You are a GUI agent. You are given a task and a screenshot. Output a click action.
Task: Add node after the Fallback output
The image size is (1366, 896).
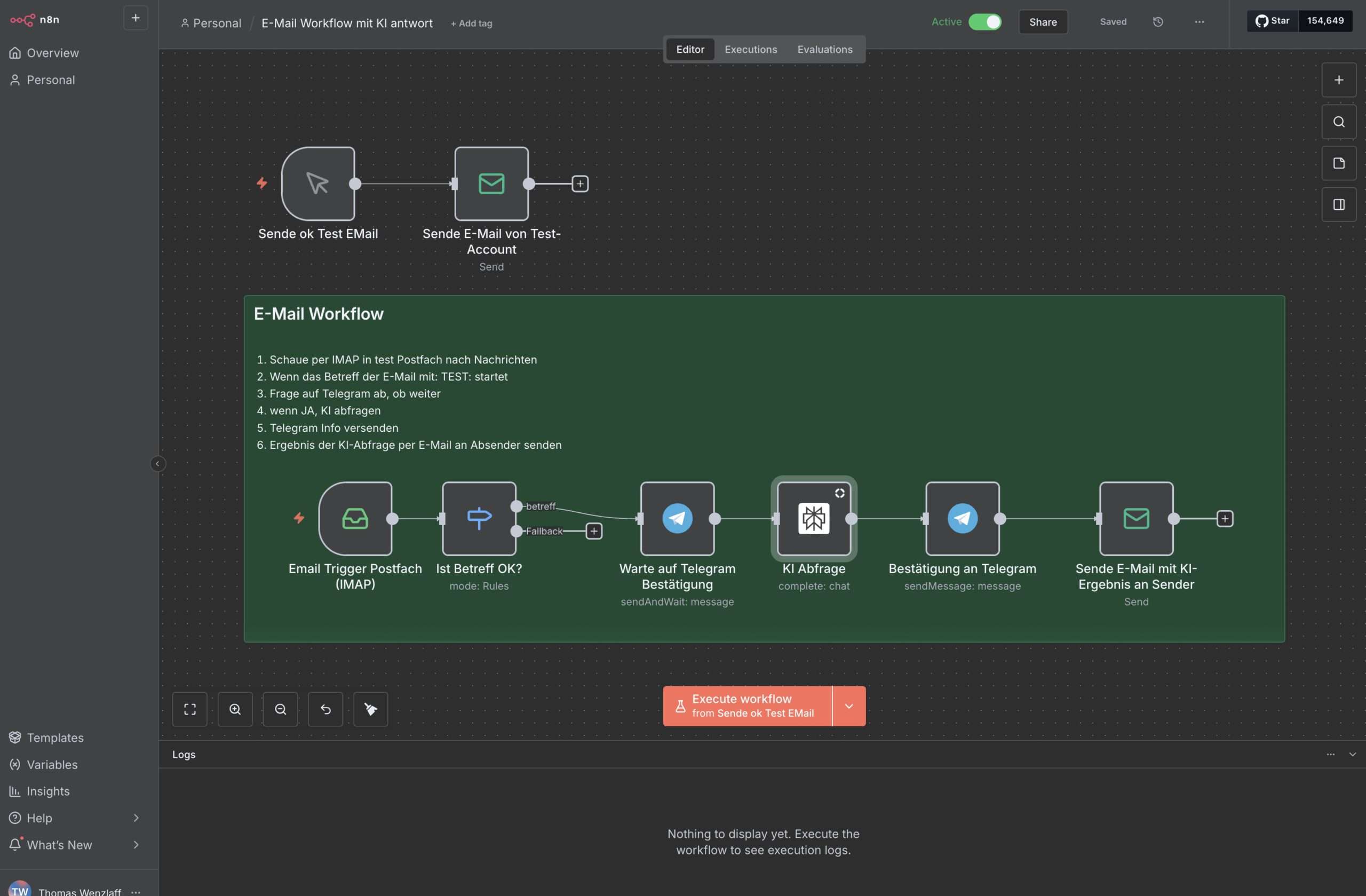pyautogui.click(x=593, y=531)
